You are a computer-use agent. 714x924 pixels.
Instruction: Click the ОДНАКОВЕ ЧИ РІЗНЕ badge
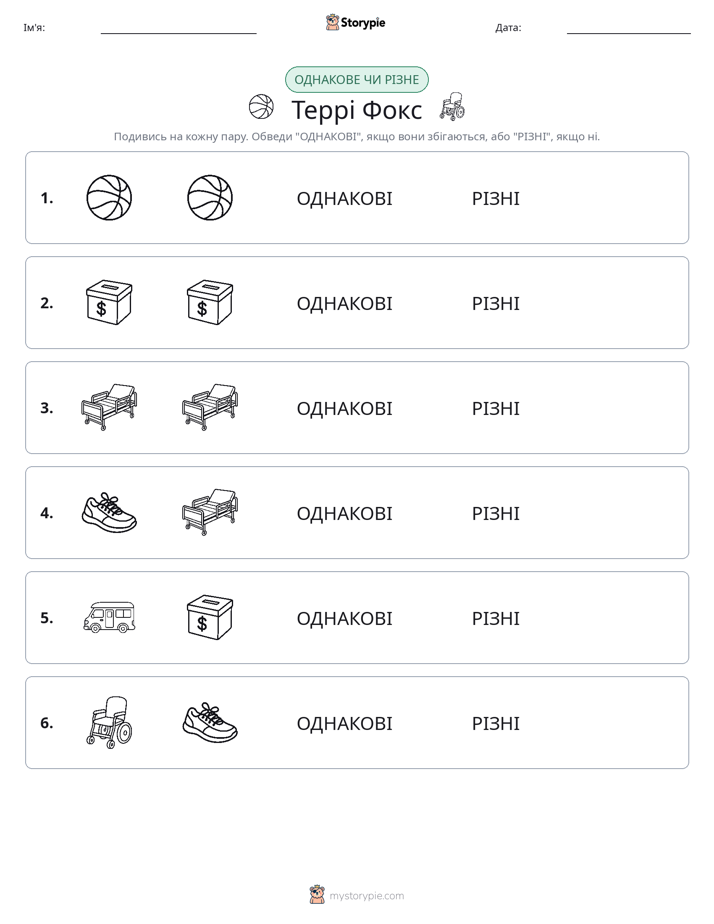(x=356, y=80)
